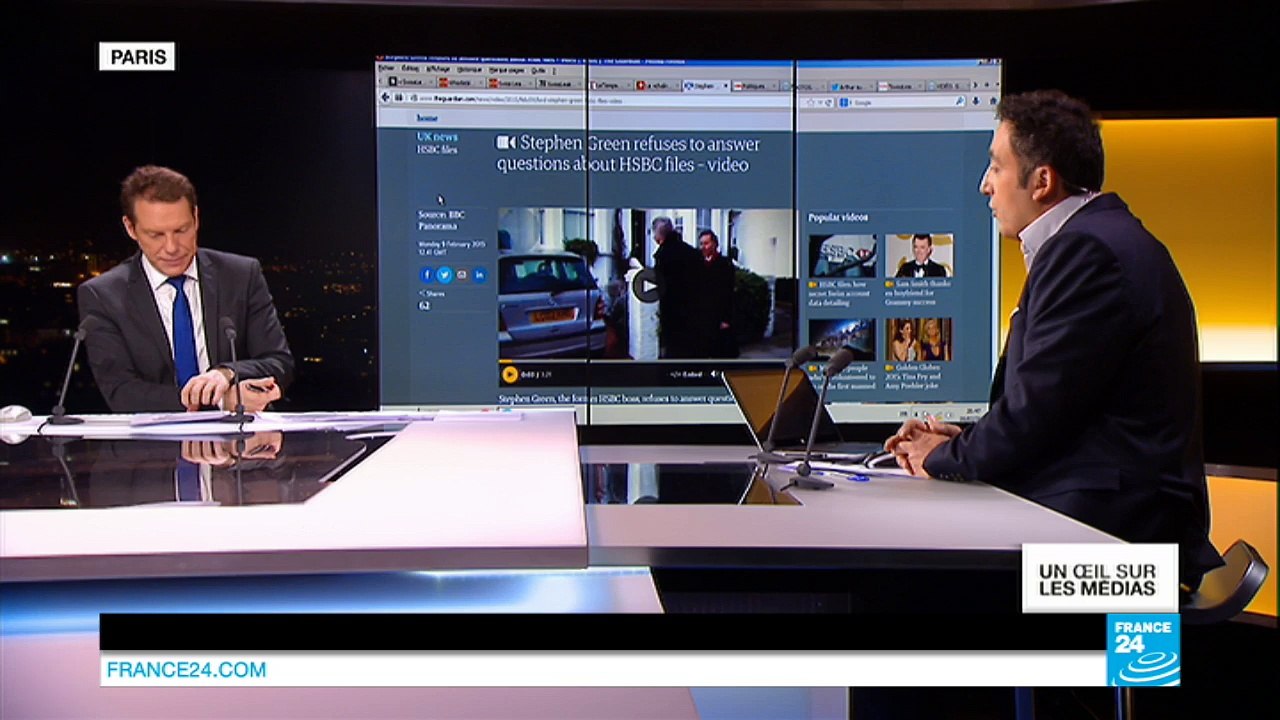
Task: Click the video camera icon beside the headline
Action: click(x=506, y=142)
